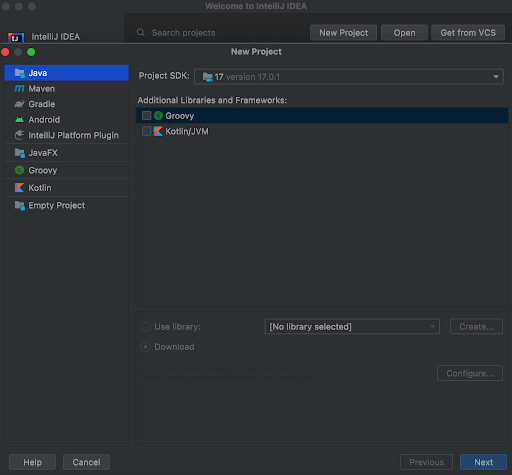512x475 pixels.
Task: Select the Download radio button
Action: tap(146, 347)
